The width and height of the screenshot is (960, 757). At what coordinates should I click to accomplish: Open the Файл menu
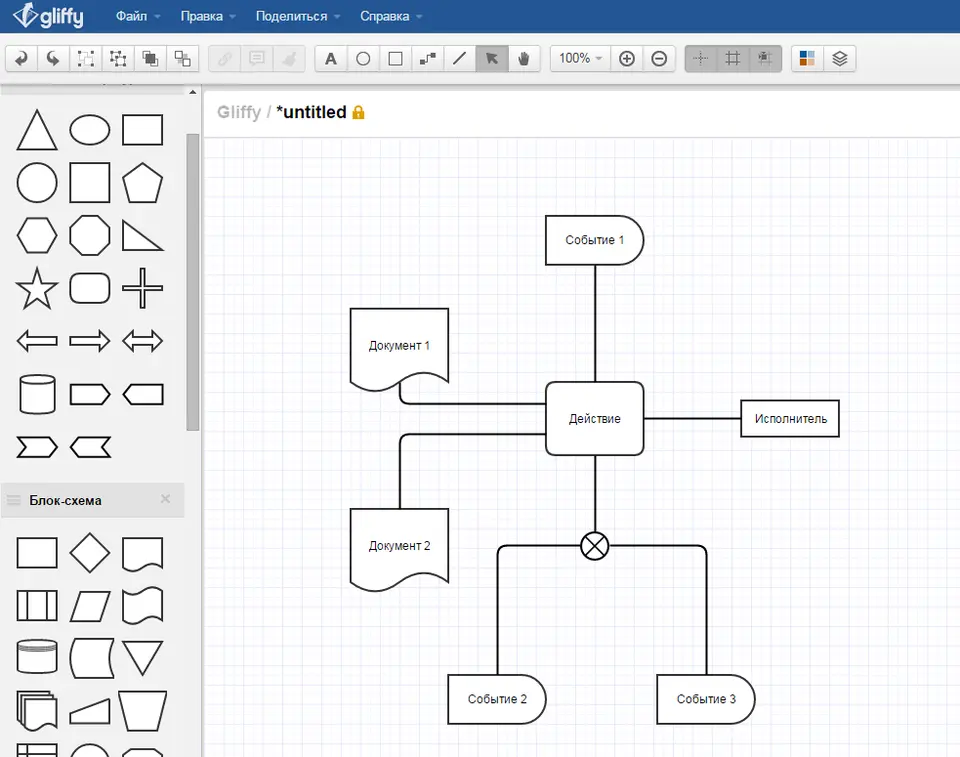pos(138,17)
